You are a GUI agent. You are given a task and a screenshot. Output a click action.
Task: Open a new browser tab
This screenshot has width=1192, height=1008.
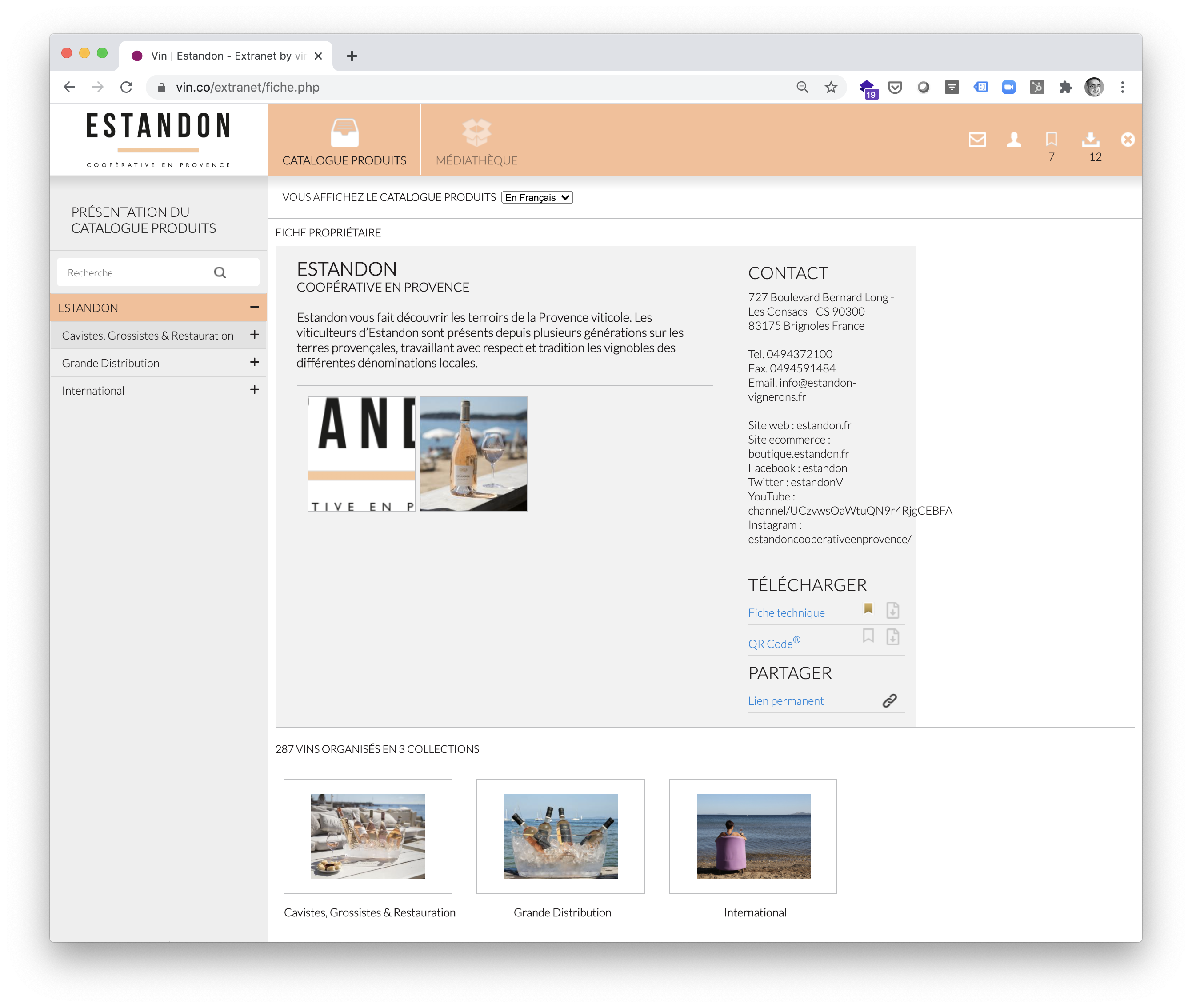[352, 56]
